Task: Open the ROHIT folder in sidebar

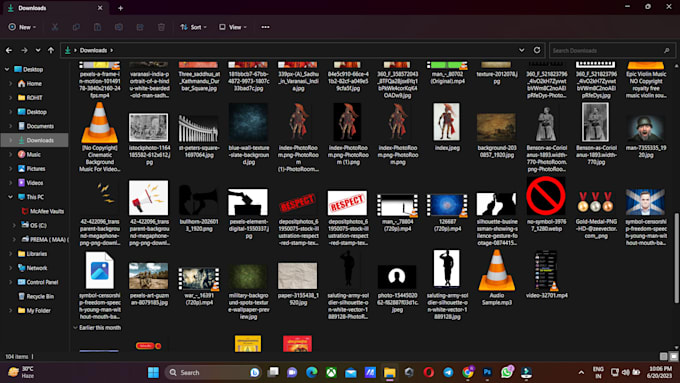Action: pyautogui.click(x=30, y=98)
